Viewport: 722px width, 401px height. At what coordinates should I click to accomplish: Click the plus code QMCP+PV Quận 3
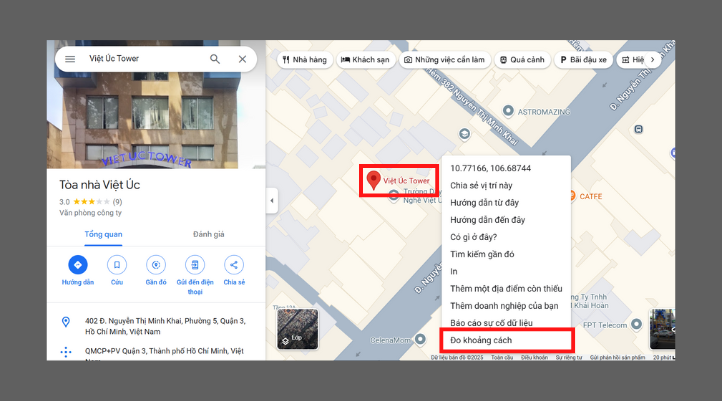[x=164, y=351]
